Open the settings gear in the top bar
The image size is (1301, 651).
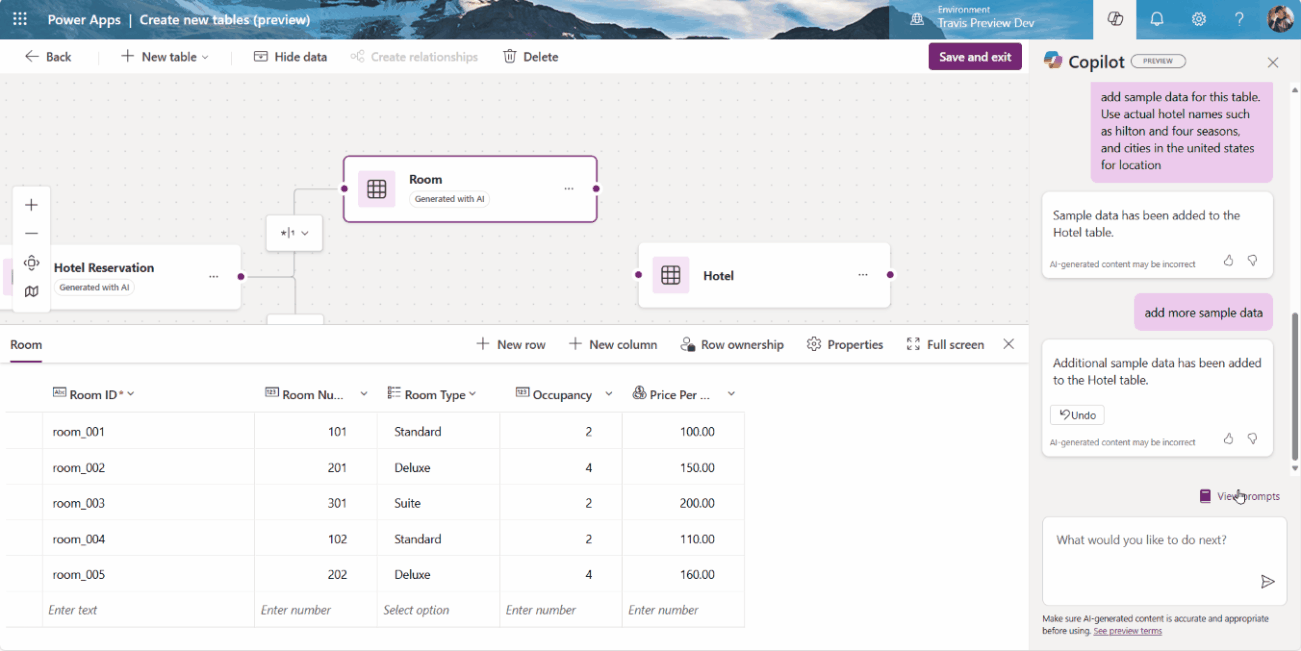[x=1198, y=19]
